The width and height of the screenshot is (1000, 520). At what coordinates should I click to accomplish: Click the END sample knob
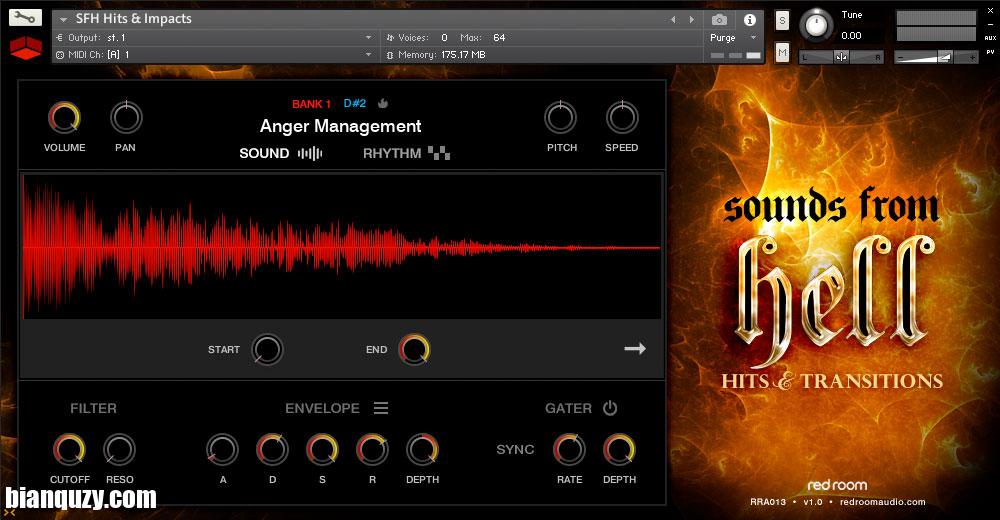click(x=415, y=349)
